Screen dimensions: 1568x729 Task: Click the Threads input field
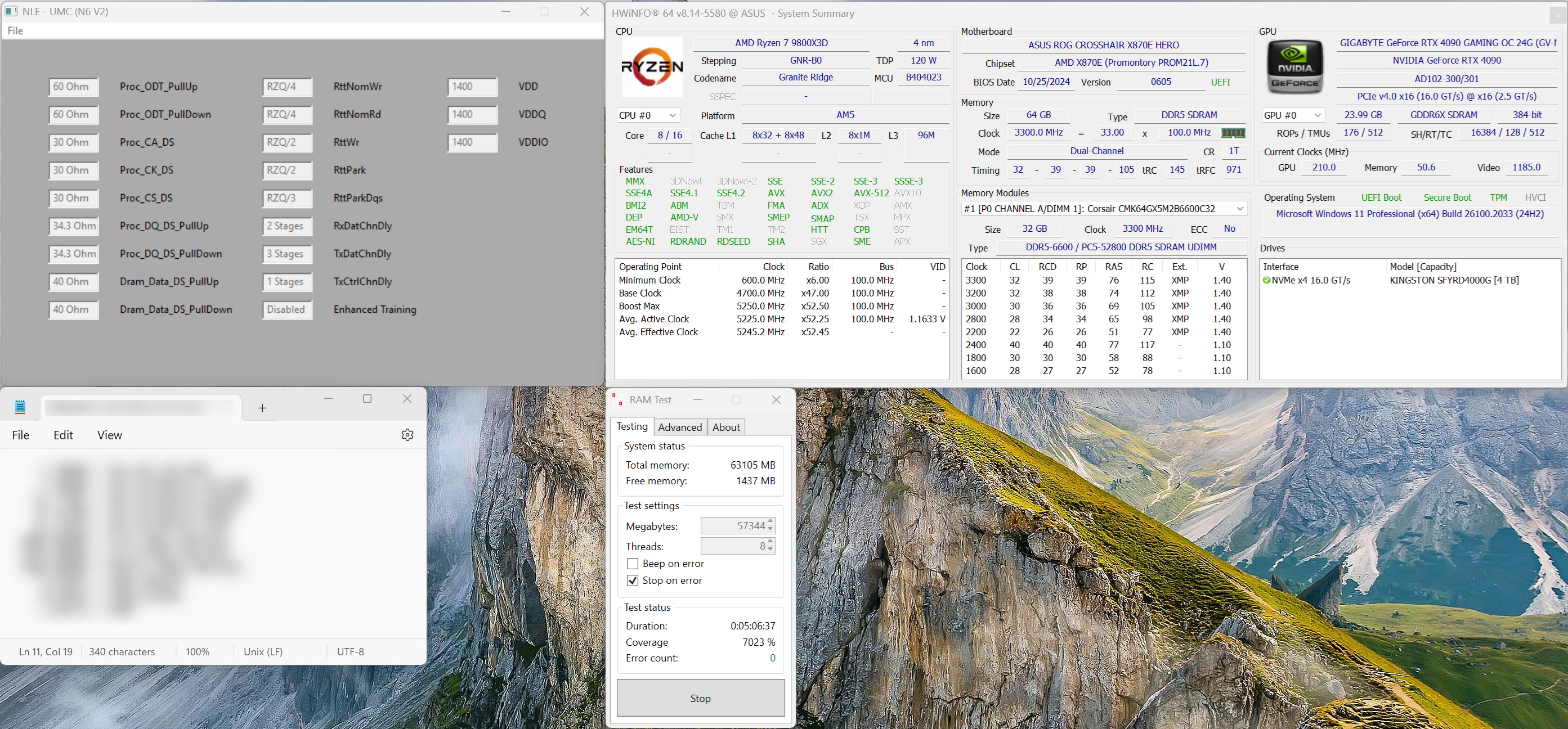(x=733, y=546)
